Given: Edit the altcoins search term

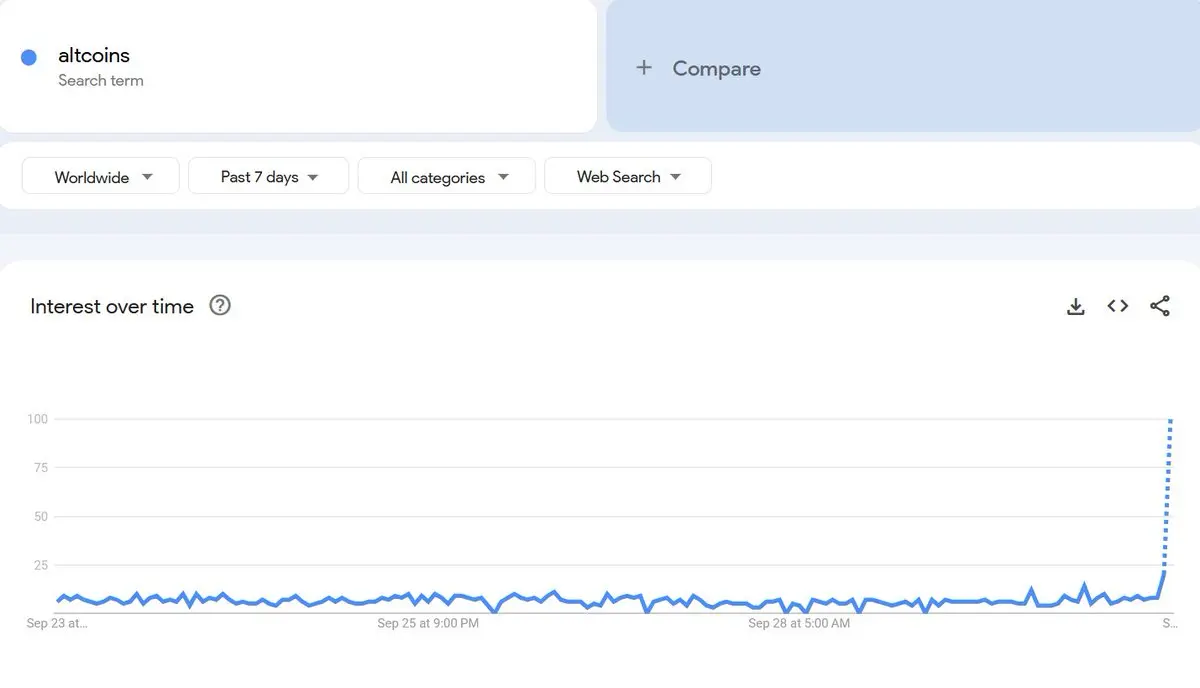Looking at the screenshot, I should tap(94, 55).
